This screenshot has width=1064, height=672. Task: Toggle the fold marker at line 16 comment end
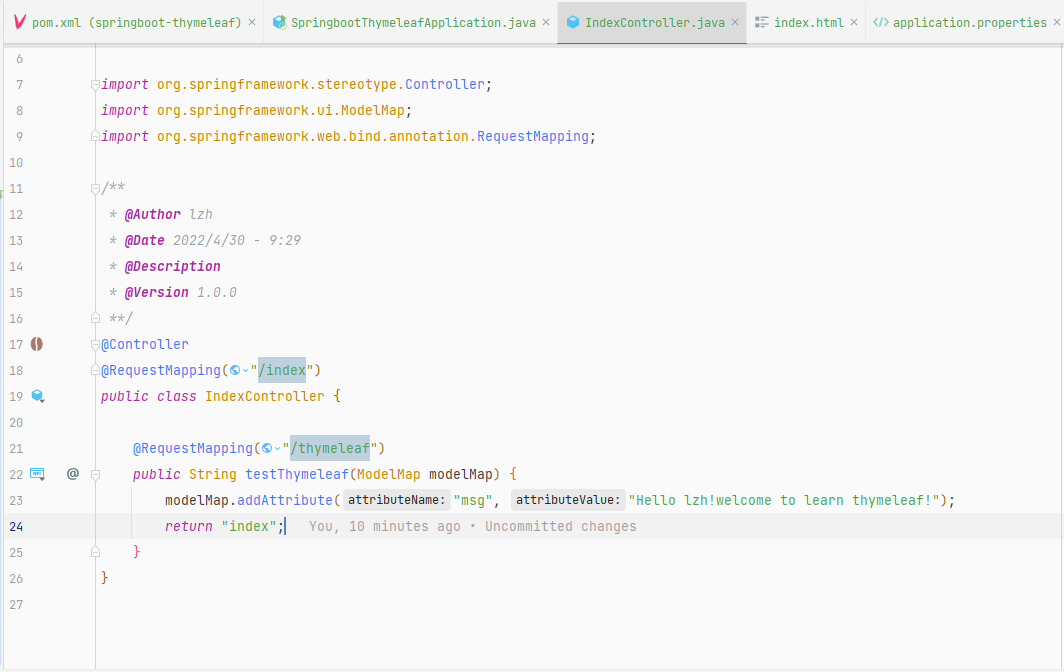coord(95,318)
